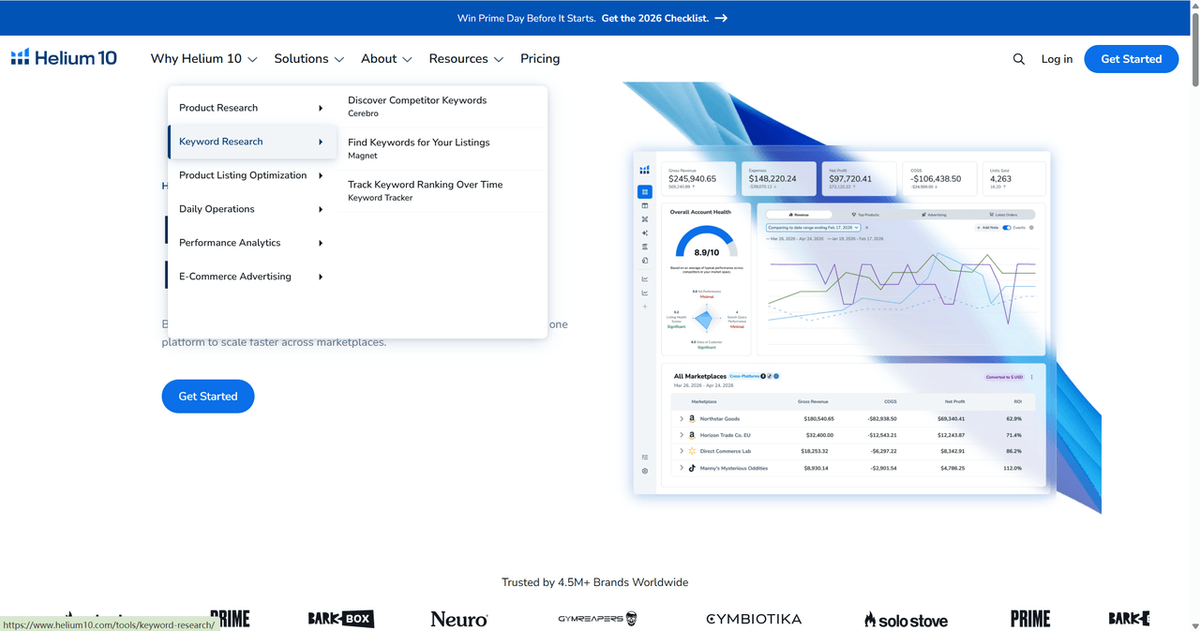Expand the Horizon Trade Co. EU row
Image resolution: width=1200 pixels, height=631 pixels.
[x=681, y=435]
